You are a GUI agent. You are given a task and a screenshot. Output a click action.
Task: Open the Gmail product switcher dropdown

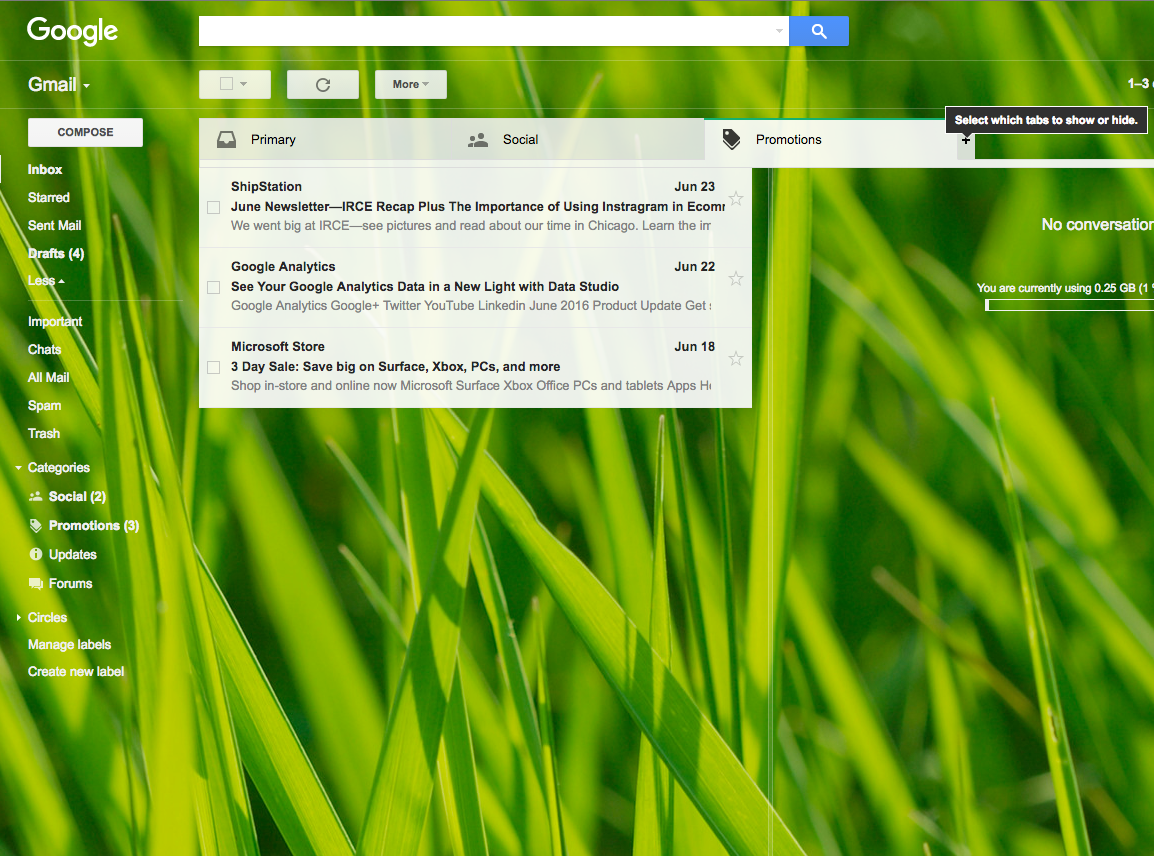tap(59, 85)
